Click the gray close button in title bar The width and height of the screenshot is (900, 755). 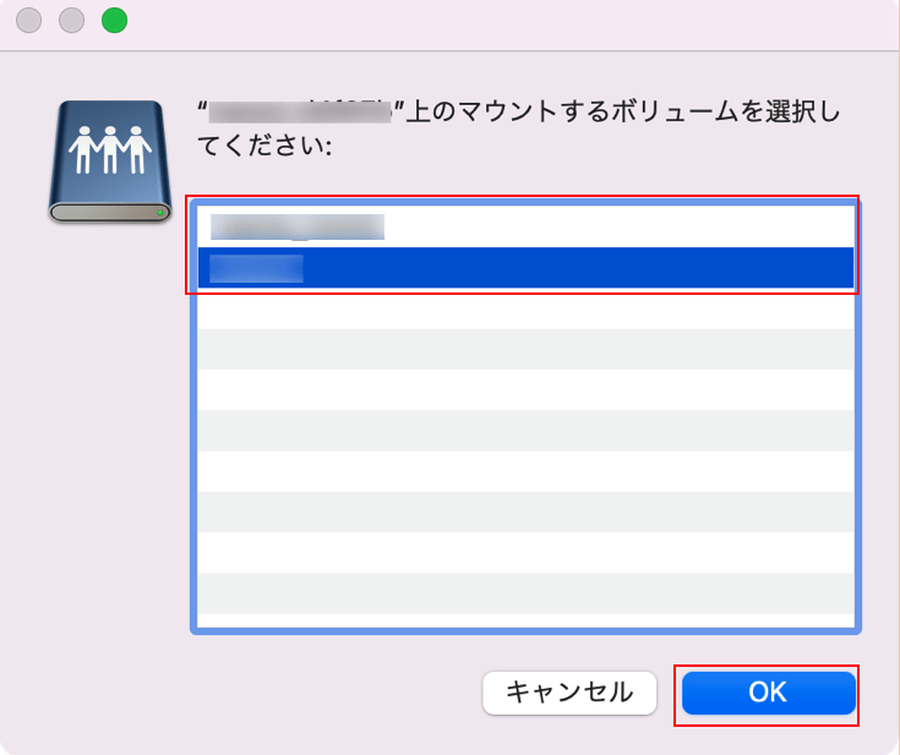29,20
